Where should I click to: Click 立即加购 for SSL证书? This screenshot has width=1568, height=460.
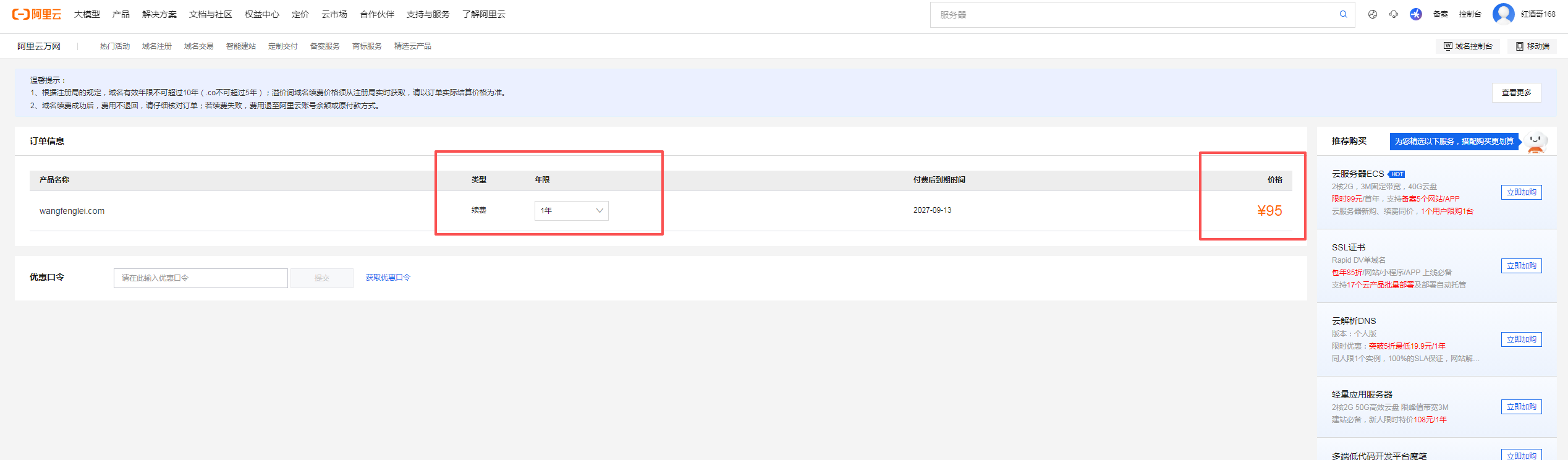(x=1521, y=266)
